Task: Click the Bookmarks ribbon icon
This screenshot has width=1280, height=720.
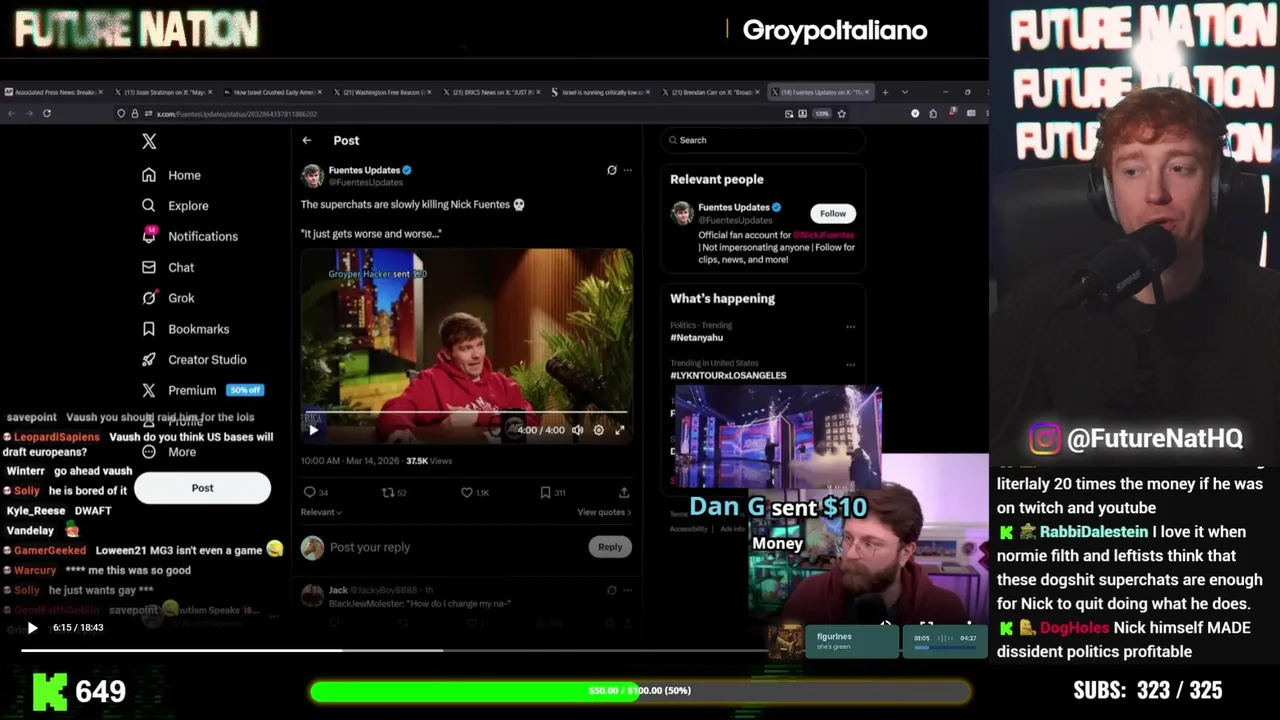Action: [x=149, y=329]
